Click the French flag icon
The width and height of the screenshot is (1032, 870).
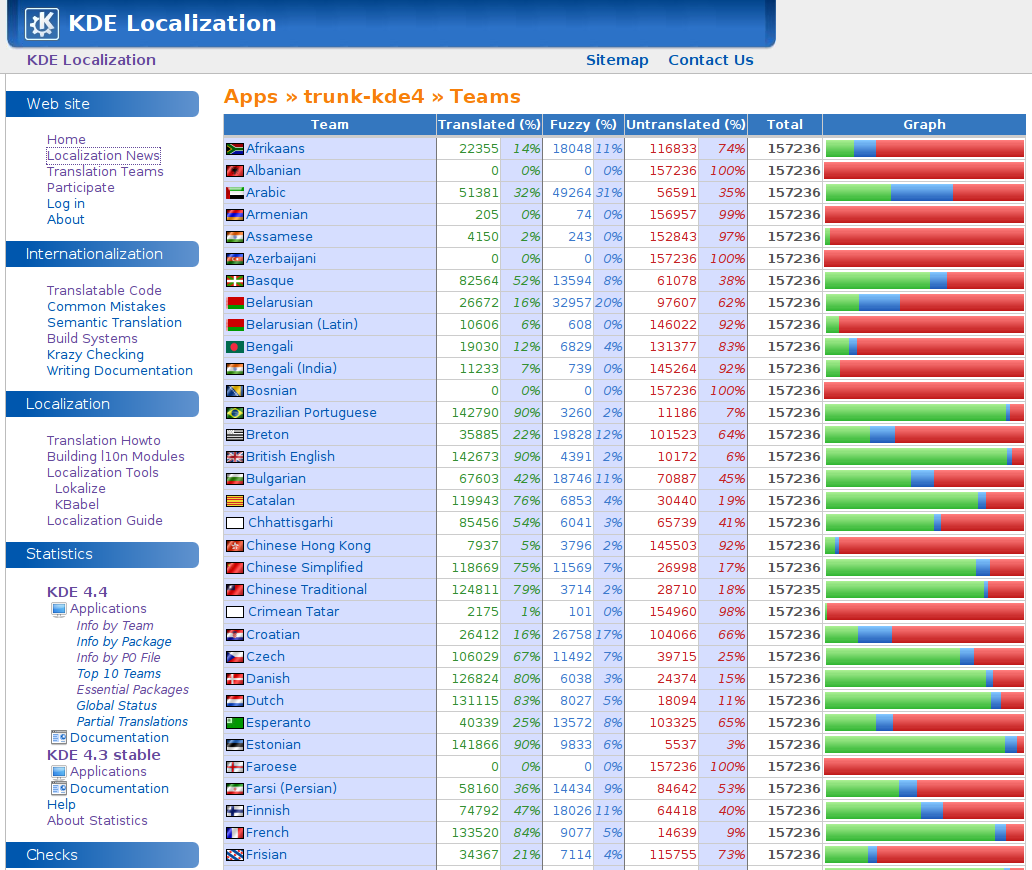click(235, 833)
